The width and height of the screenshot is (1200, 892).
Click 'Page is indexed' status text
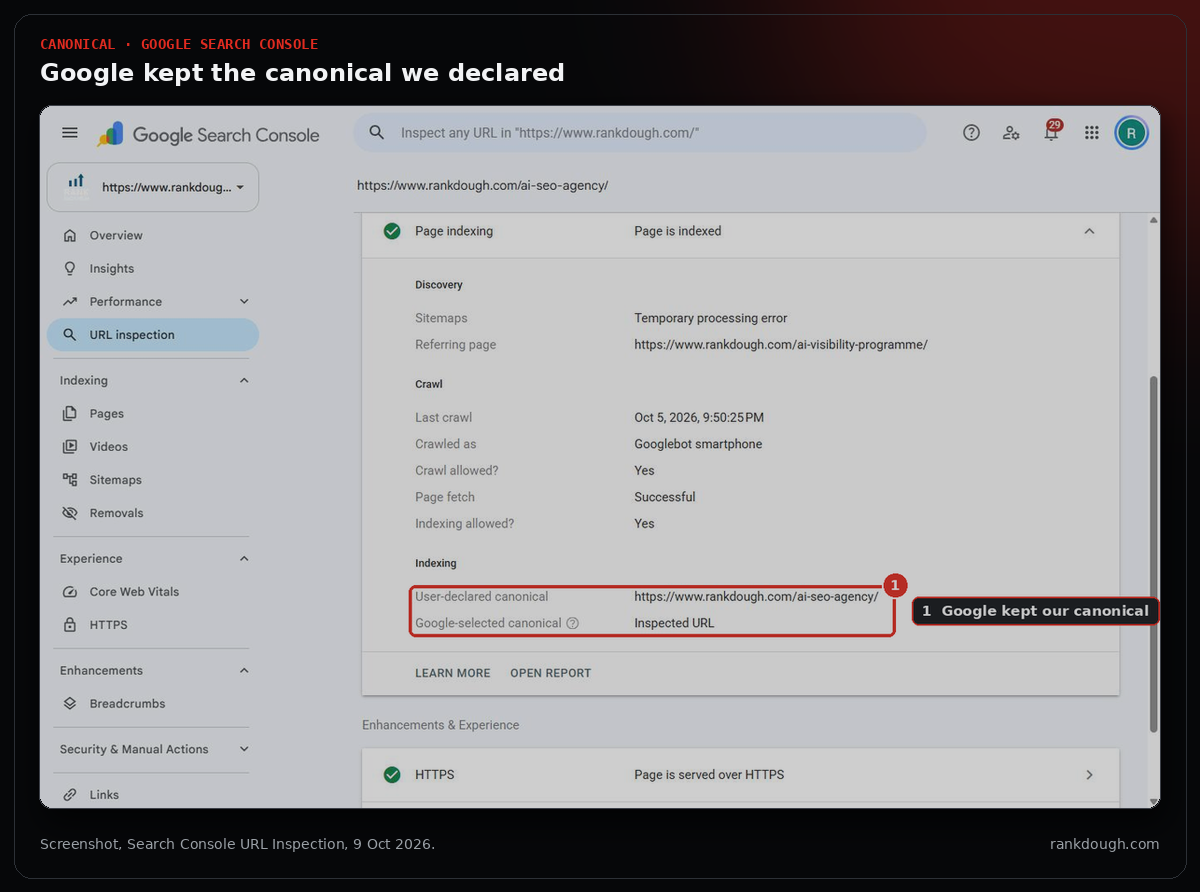[x=678, y=231]
